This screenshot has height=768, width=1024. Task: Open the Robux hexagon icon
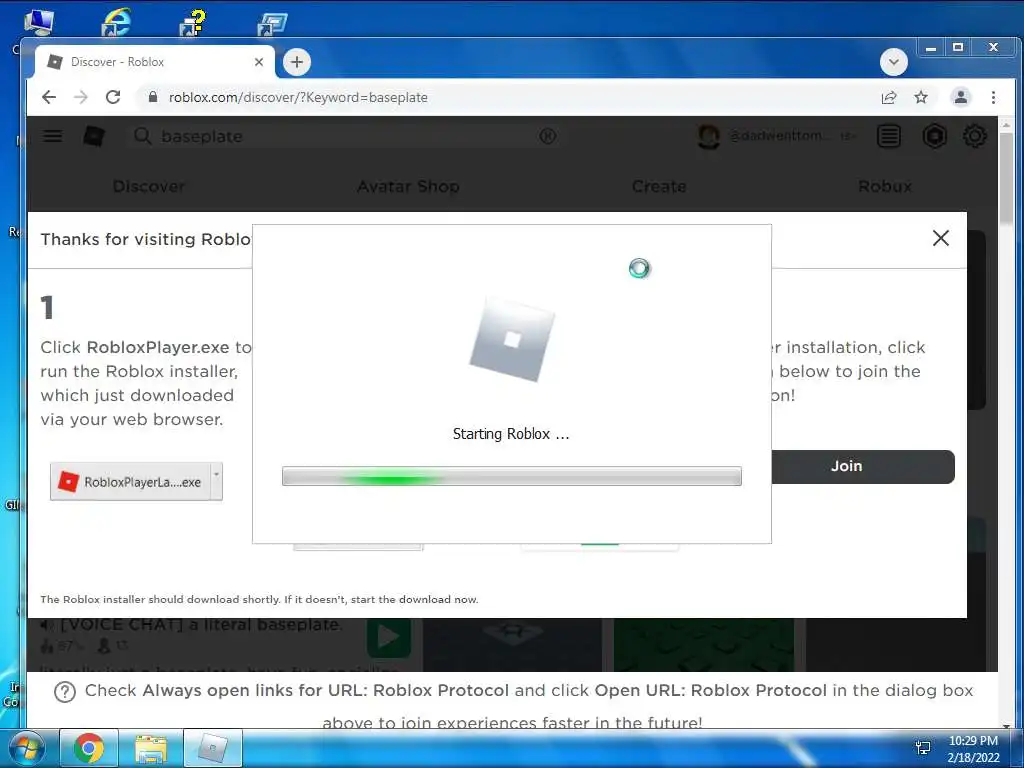point(935,136)
